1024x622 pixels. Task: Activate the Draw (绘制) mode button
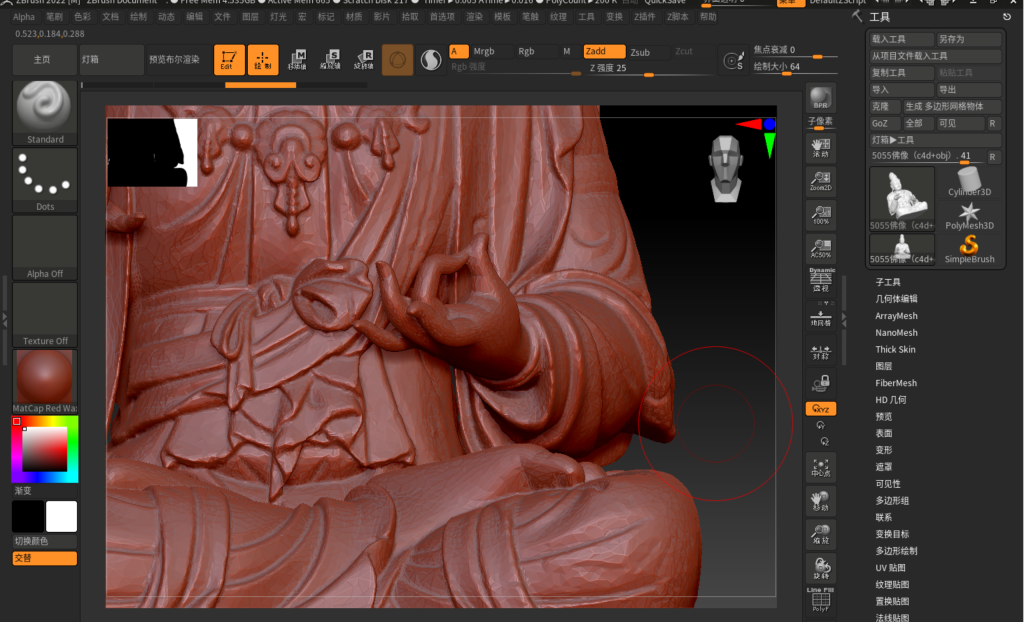263,59
